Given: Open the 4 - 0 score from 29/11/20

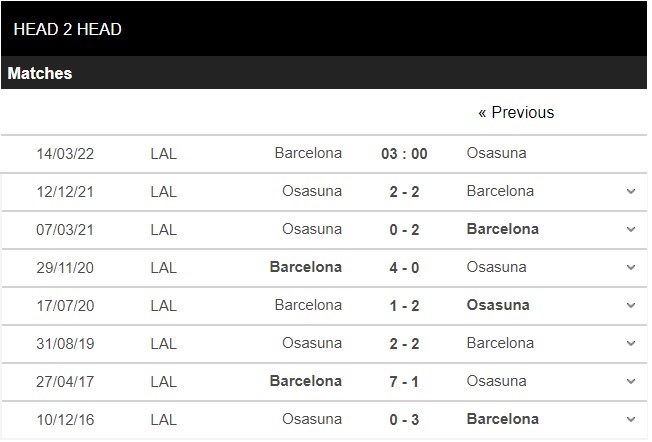Looking at the screenshot, I should coord(404,267).
